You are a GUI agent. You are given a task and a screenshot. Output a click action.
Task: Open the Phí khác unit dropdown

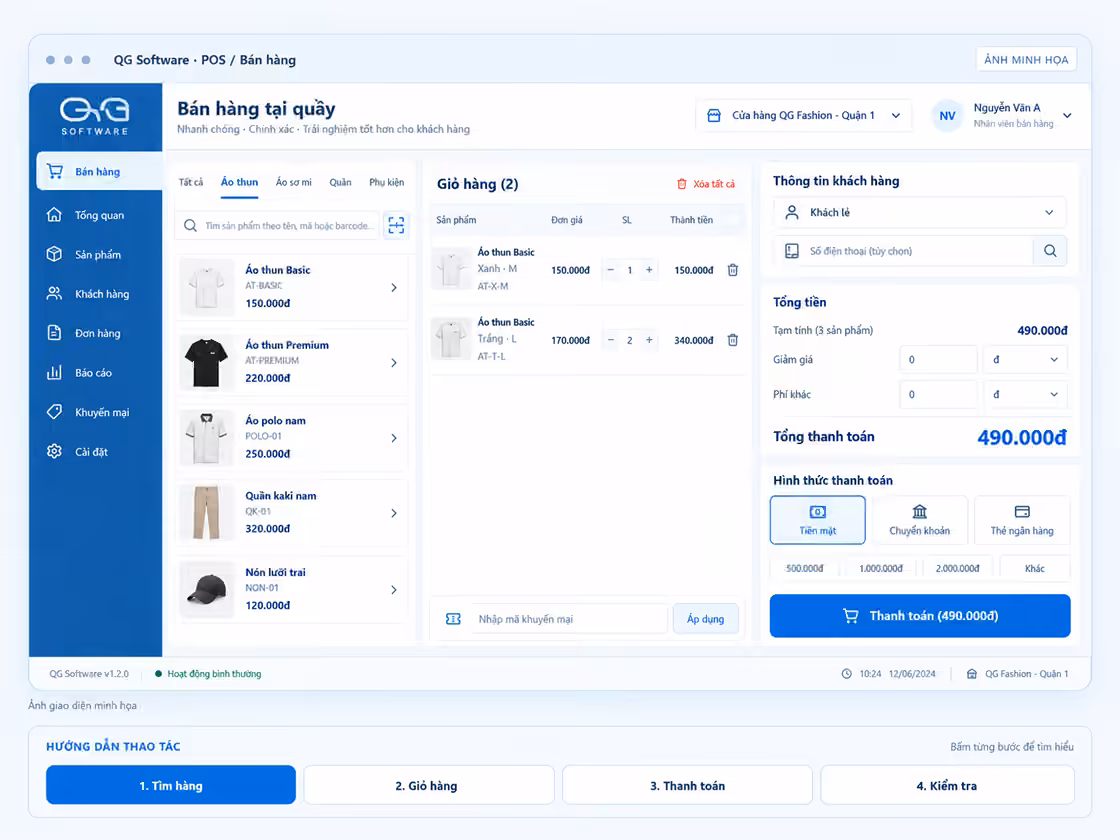(x=1025, y=394)
